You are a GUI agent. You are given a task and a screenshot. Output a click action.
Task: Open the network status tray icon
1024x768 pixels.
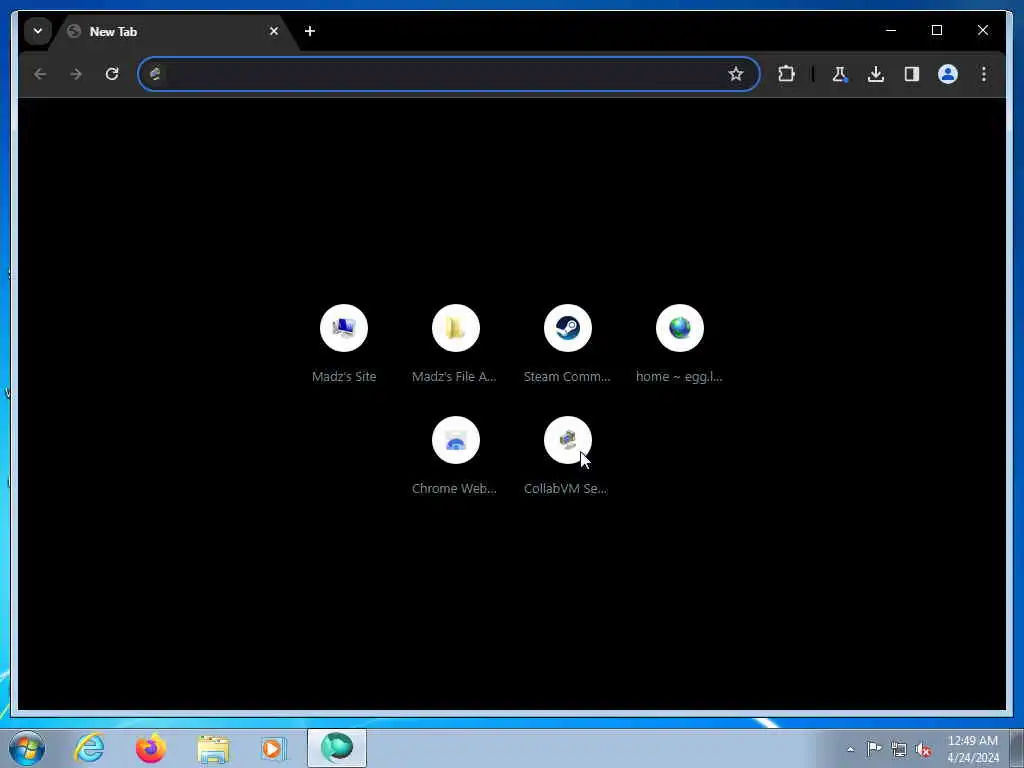point(899,749)
